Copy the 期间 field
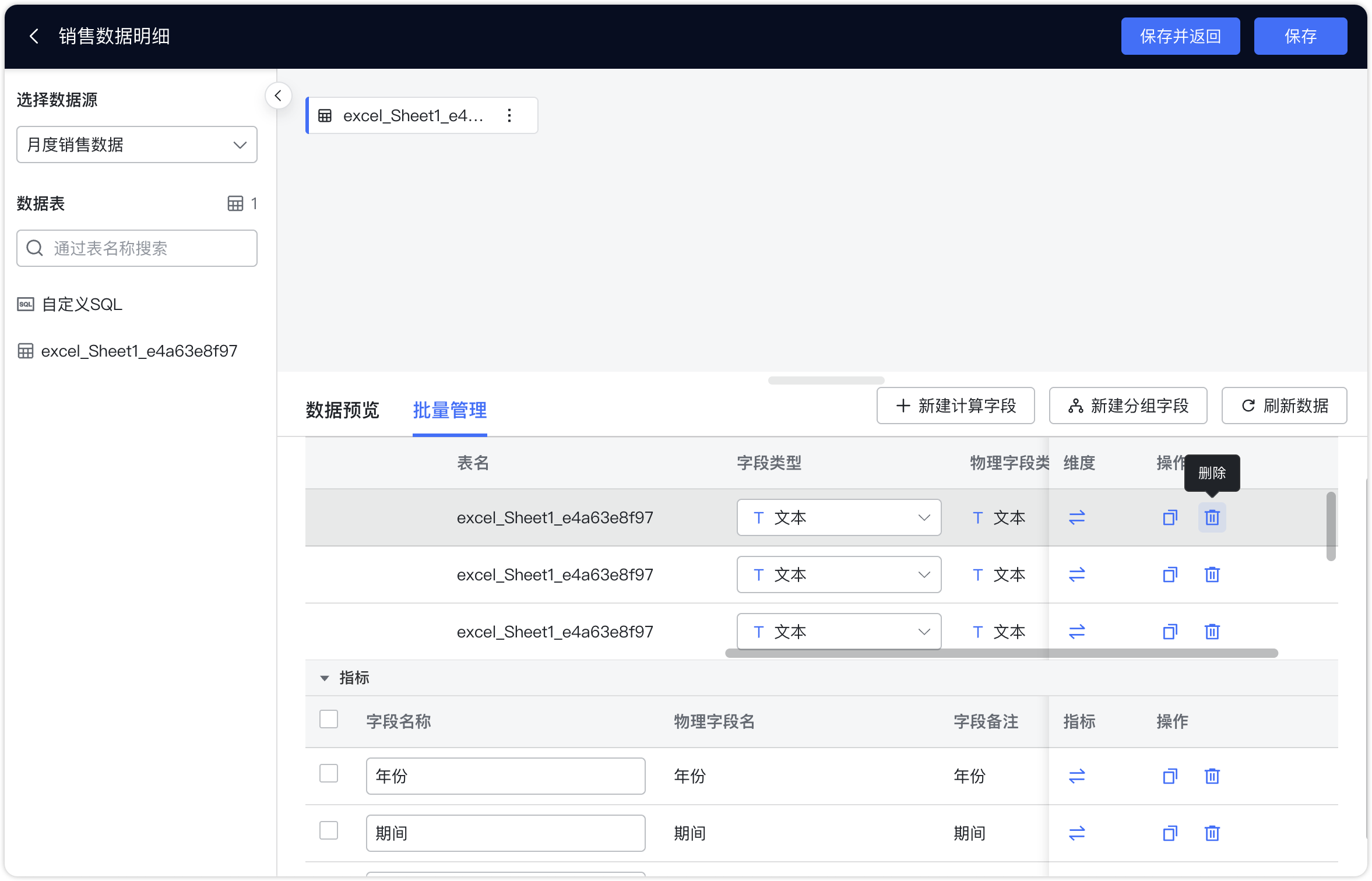 (1170, 833)
